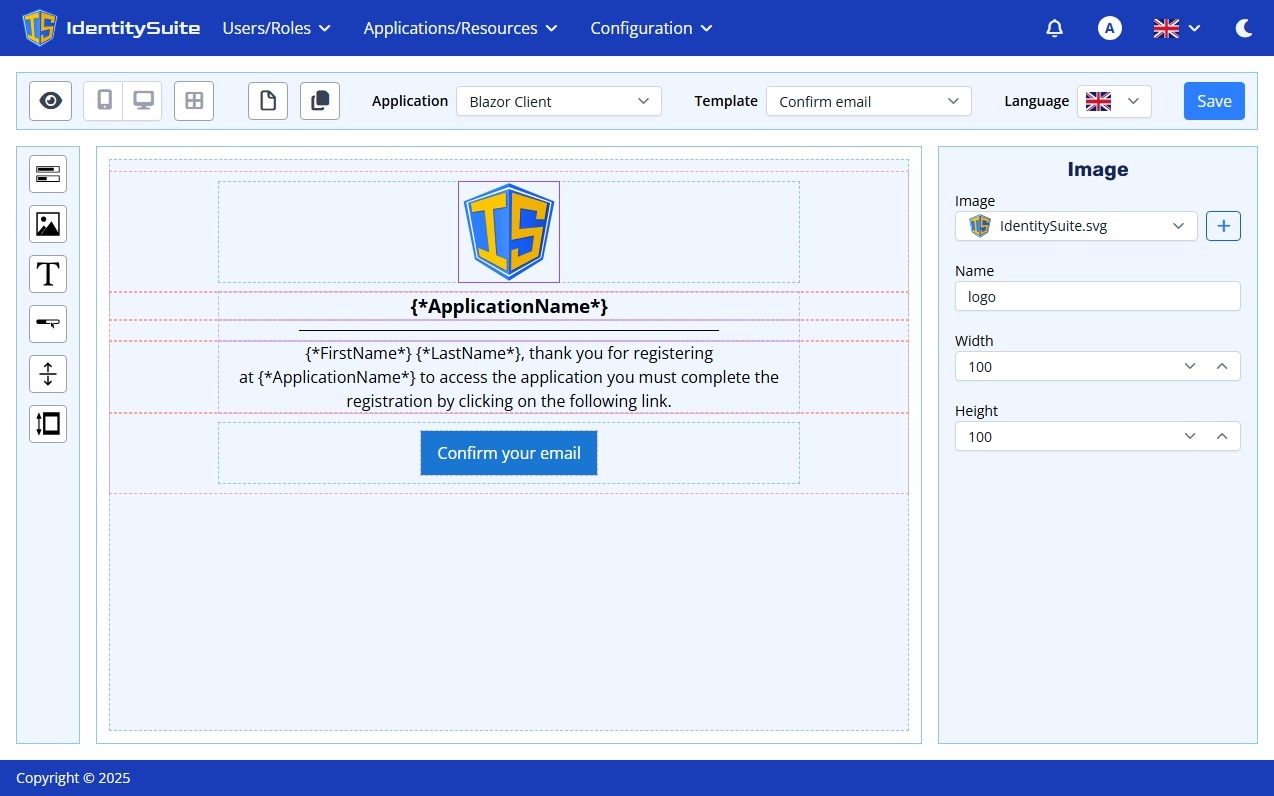
Task: Select the vertical spacer tool
Action: tap(47, 374)
